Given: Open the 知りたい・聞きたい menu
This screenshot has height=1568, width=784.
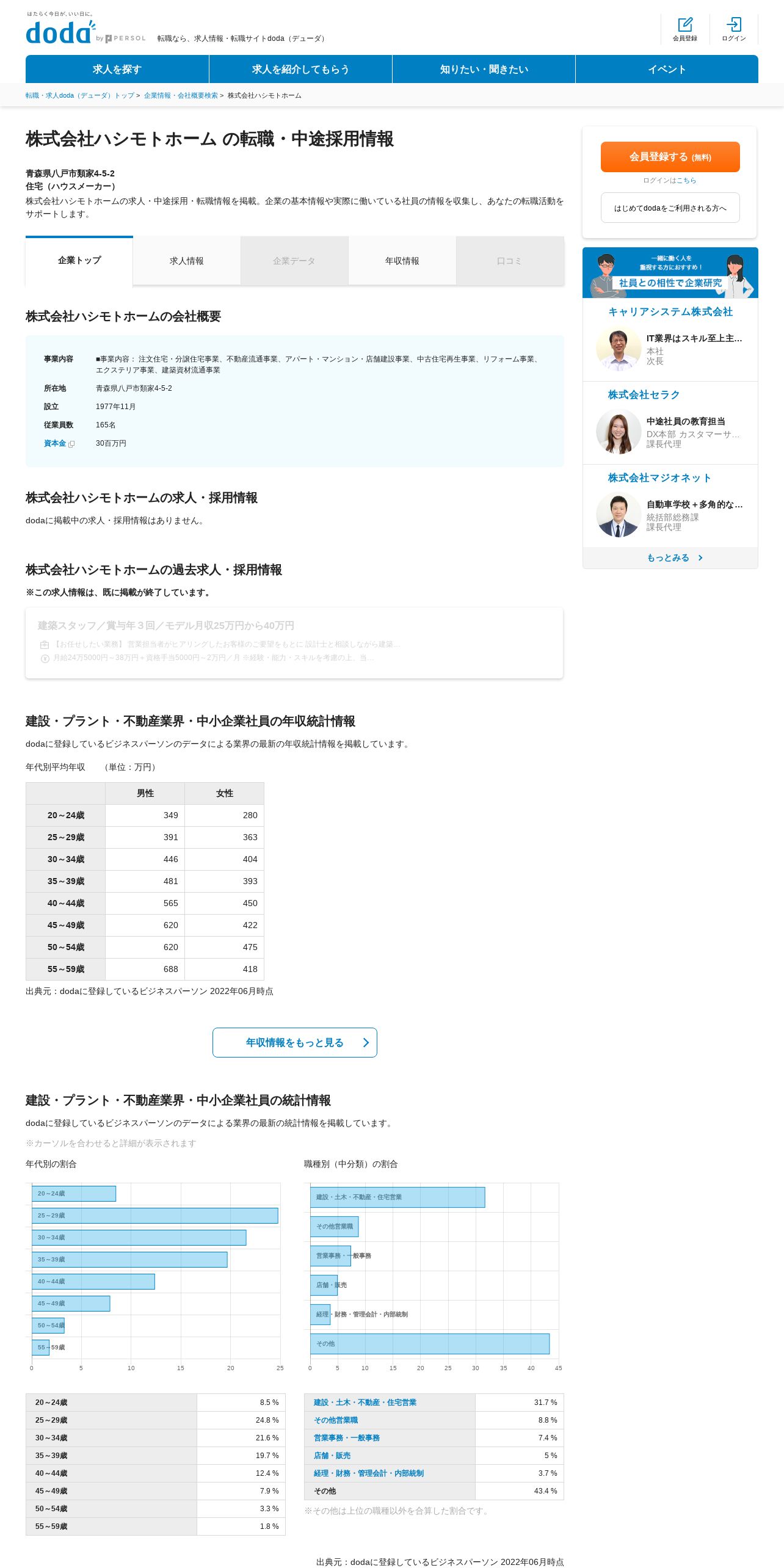Looking at the screenshot, I should [x=484, y=69].
